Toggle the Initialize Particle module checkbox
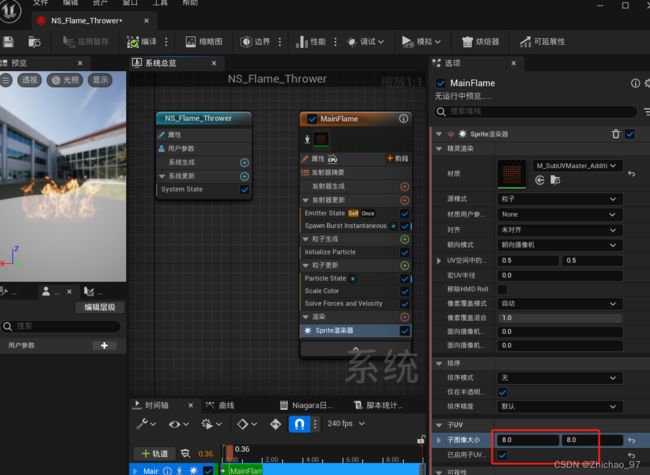This screenshot has width=650, height=475. (x=405, y=252)
